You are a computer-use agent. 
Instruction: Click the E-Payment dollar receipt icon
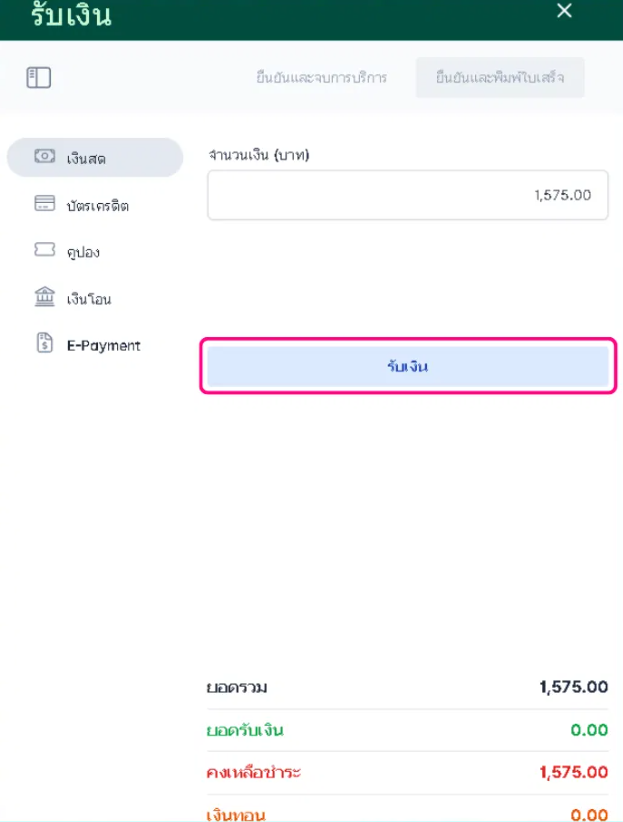click(44, 344)
